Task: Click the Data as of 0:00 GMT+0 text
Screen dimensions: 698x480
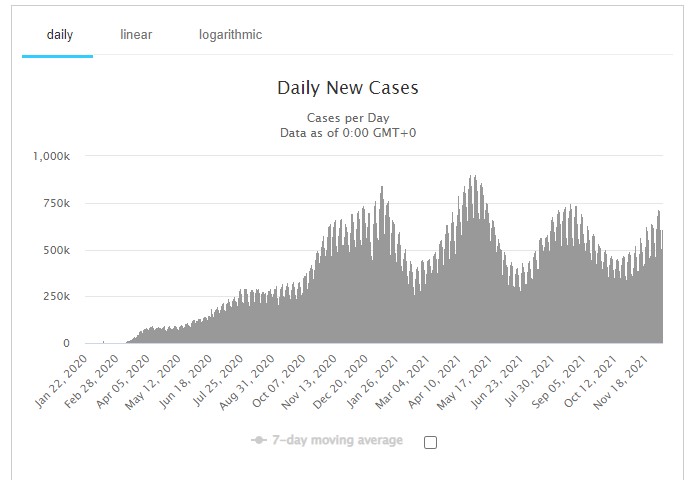Action: (x=348, y=132)
